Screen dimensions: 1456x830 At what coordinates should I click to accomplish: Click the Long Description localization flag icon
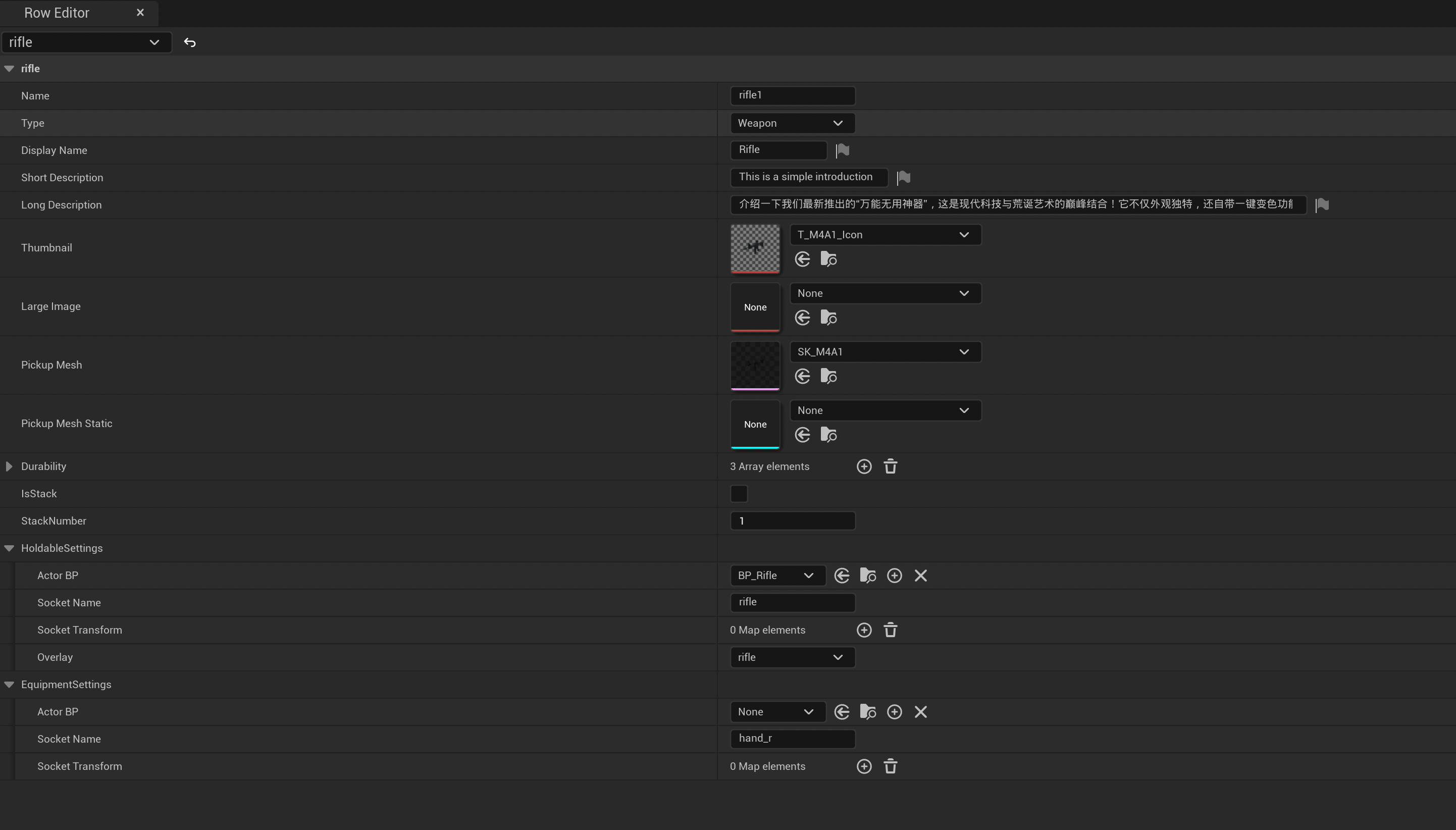click(1322, 205)
